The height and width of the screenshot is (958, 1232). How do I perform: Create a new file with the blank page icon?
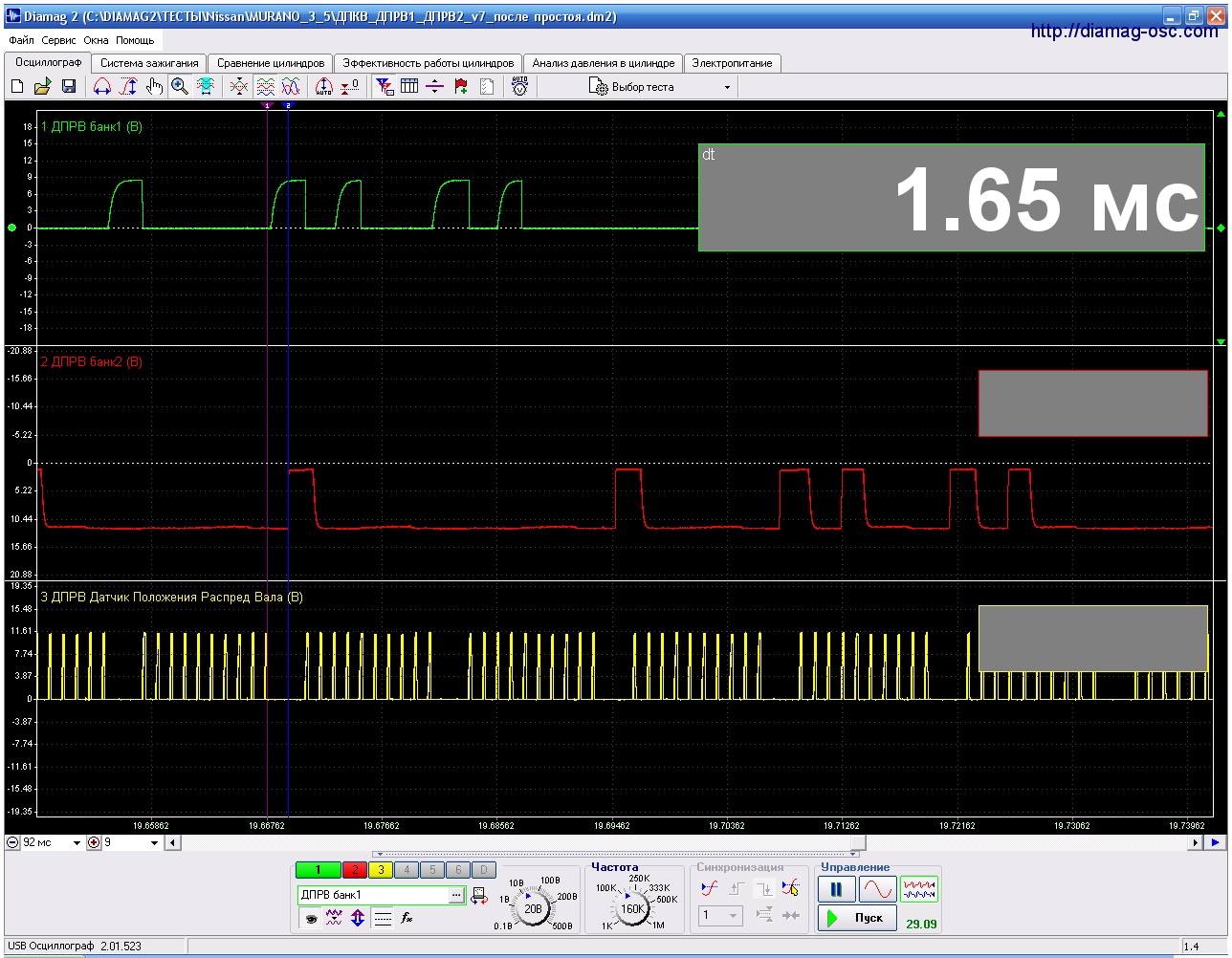(x=17, y=87)
